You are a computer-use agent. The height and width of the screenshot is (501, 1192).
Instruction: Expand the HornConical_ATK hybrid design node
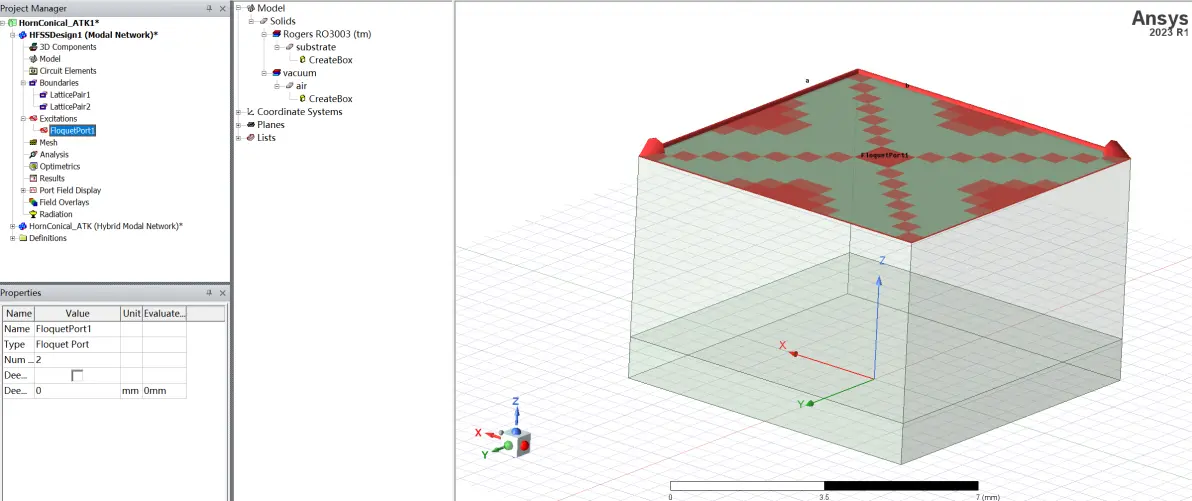pyautogui.click(x=12, y=227)
